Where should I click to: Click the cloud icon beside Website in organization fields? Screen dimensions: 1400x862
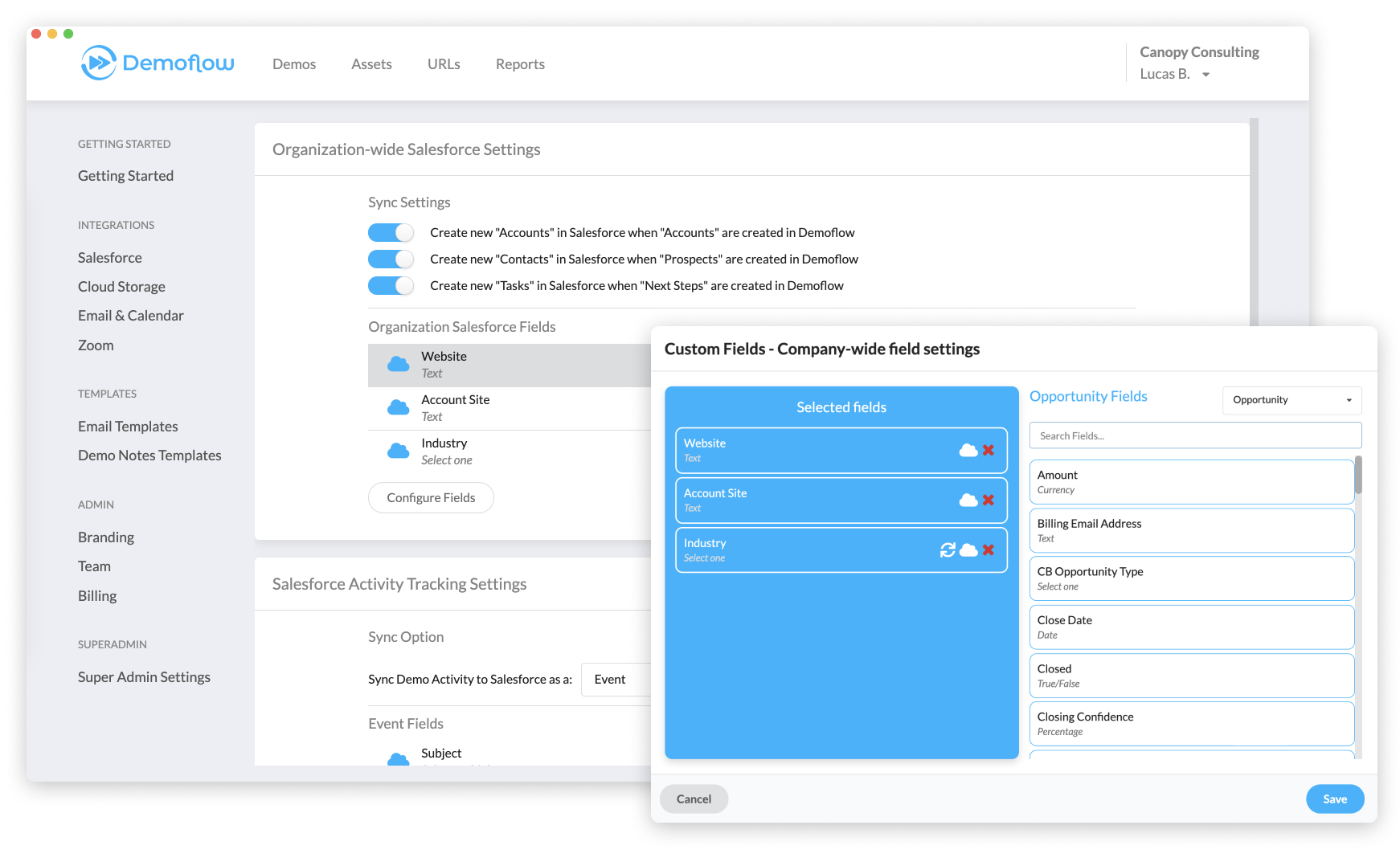[x=398, y=364]
